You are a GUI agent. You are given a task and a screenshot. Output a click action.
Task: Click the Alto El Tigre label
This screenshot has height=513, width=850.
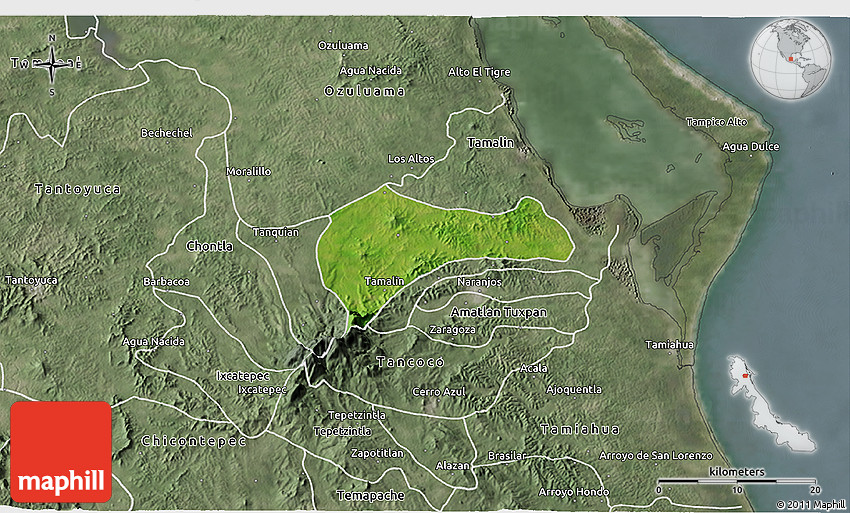[479, 72]
